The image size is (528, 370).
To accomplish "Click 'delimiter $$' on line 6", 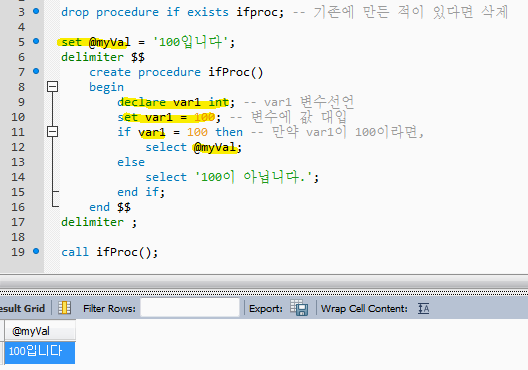I will (103, 57).
